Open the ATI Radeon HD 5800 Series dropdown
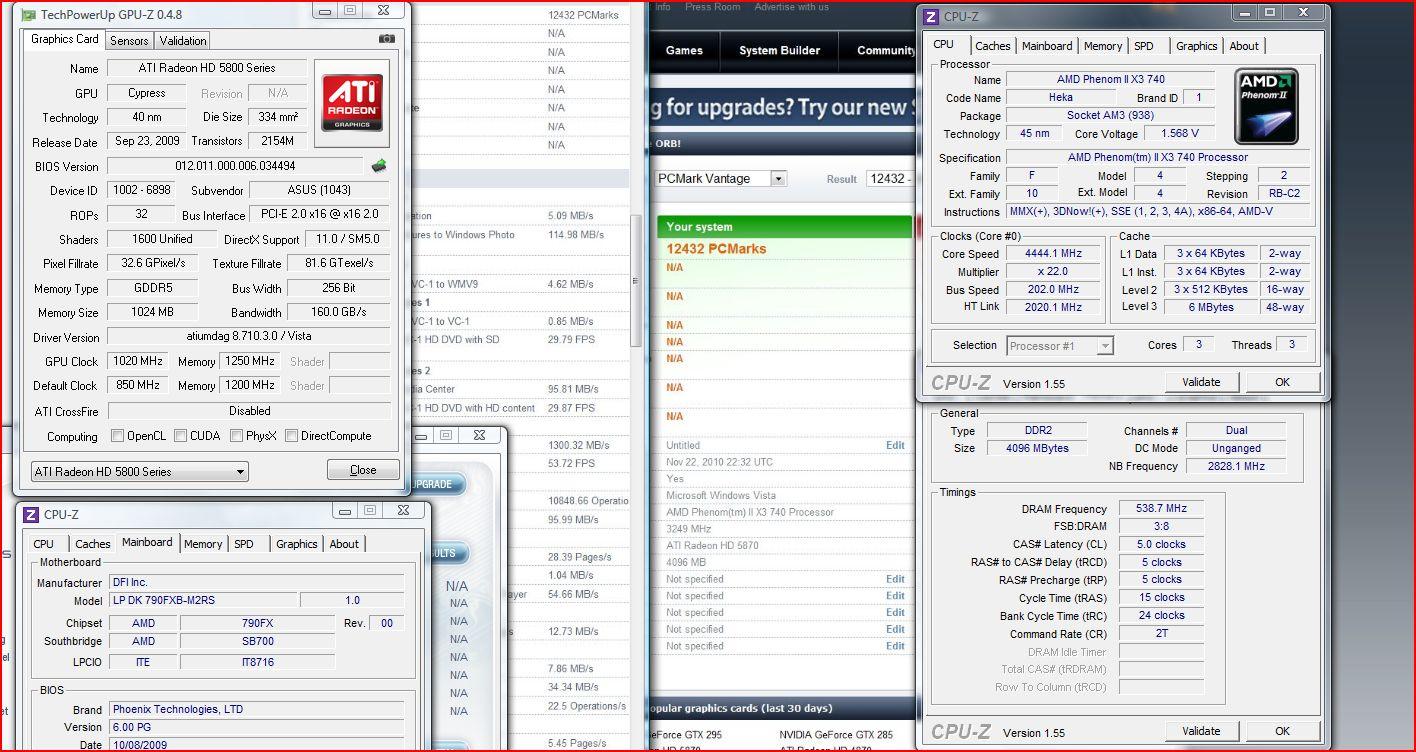 pyautogui.click(x=140, y=471)
